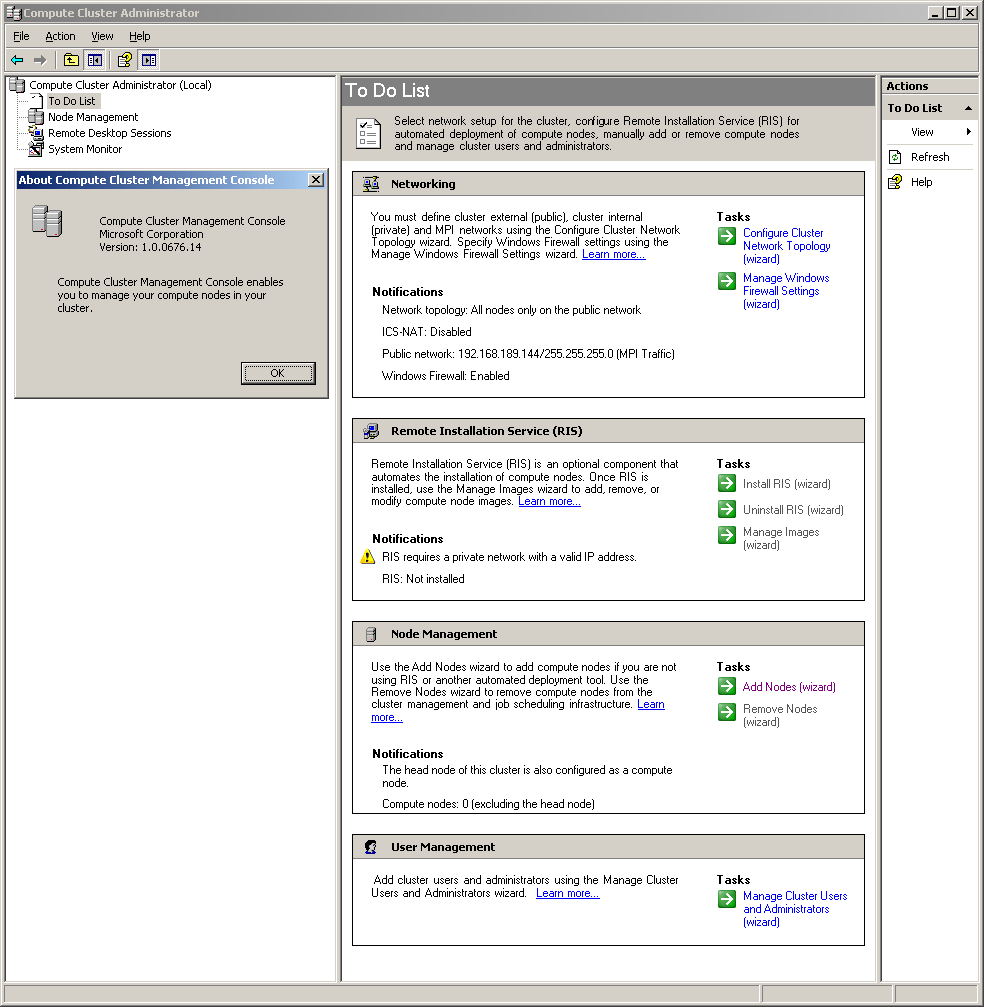The height and width of the screenshot is (1007, 984).
Task: Close the About Compute Cluster Management Console dialog
Action: click(316, 180)
